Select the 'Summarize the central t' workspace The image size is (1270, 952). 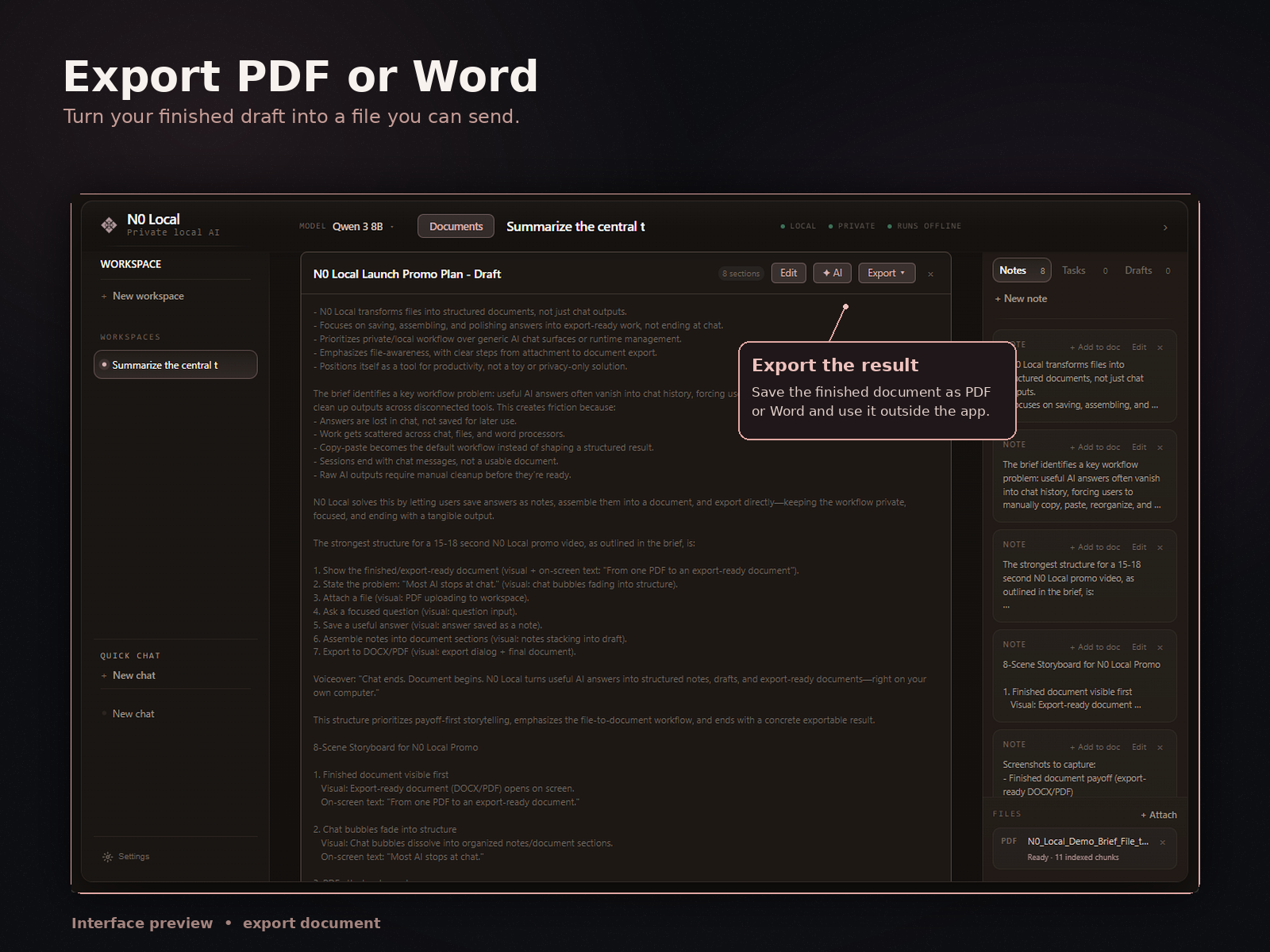click(x=175, y=365)
